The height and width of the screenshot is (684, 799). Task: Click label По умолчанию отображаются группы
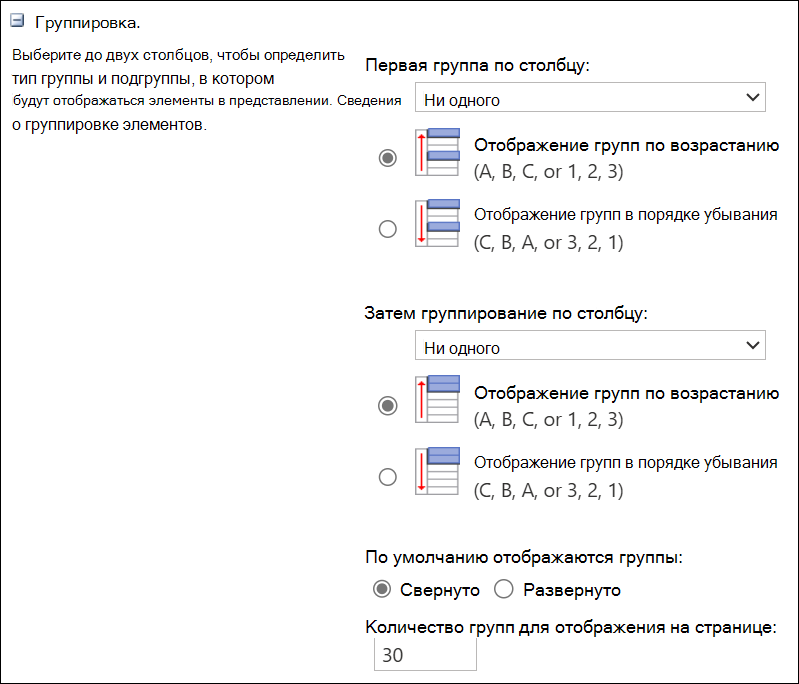(x=524, y=558)
